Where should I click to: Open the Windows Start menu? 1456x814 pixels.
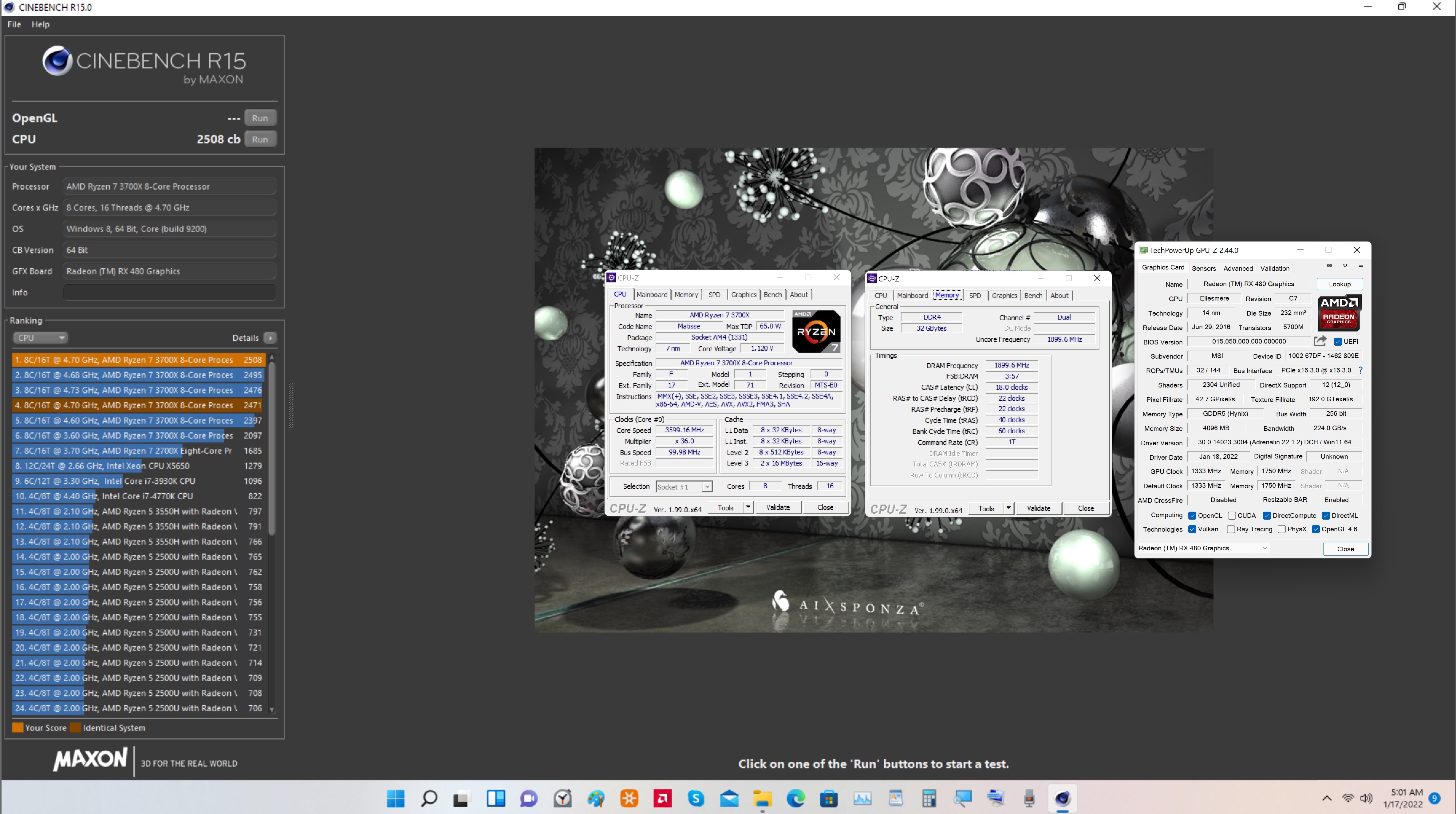click(396, 798)
